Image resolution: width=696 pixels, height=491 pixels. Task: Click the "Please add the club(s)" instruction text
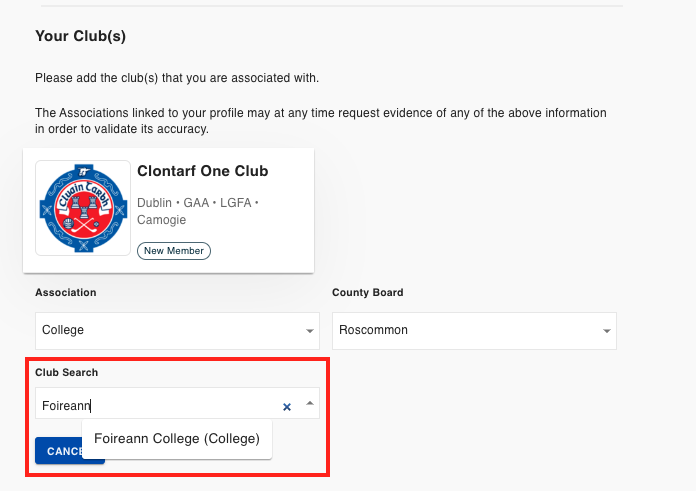click(177, 78)
